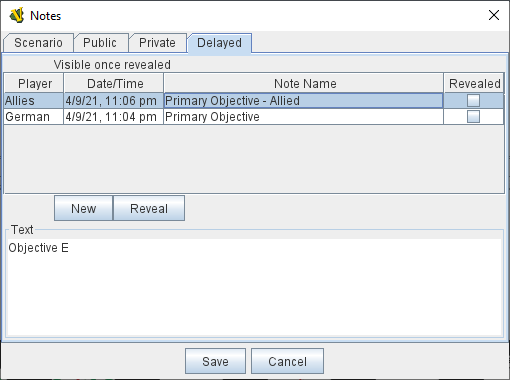The height and width of the screenshot is (380, 510).
Task: Open the Public notes tab
Action: pyautogui.click(x=100, y=43)
